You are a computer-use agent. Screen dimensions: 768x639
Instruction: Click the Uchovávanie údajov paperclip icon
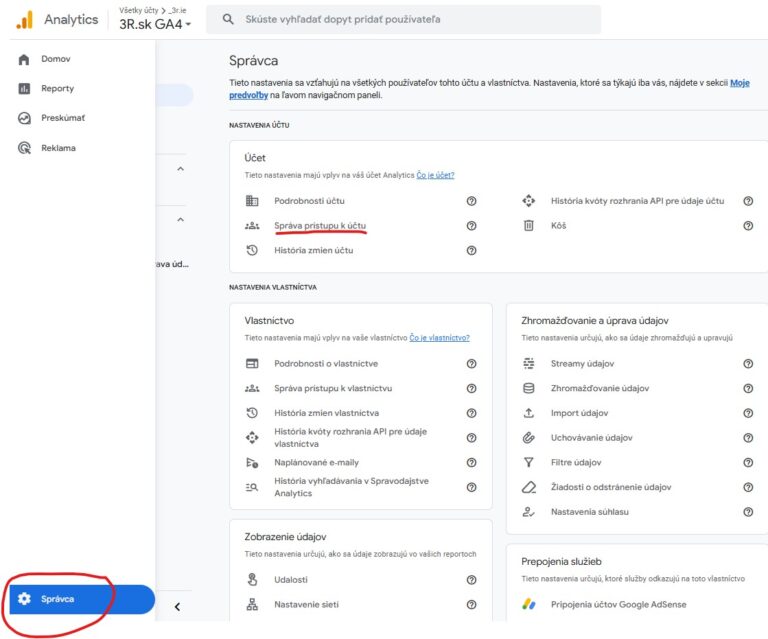click(x=528, y=438)
